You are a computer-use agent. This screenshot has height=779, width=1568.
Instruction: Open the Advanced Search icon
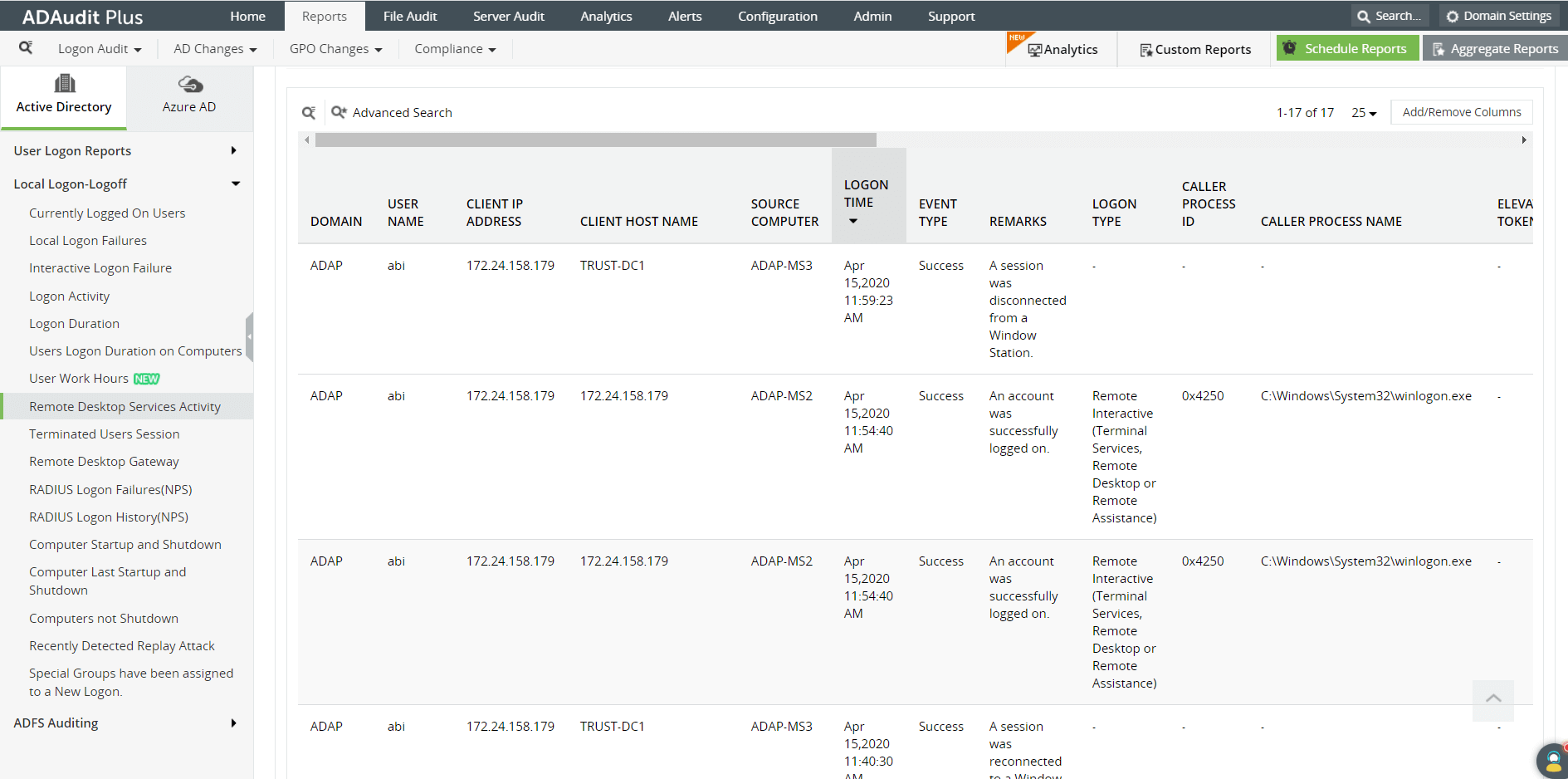coord(339,112)
